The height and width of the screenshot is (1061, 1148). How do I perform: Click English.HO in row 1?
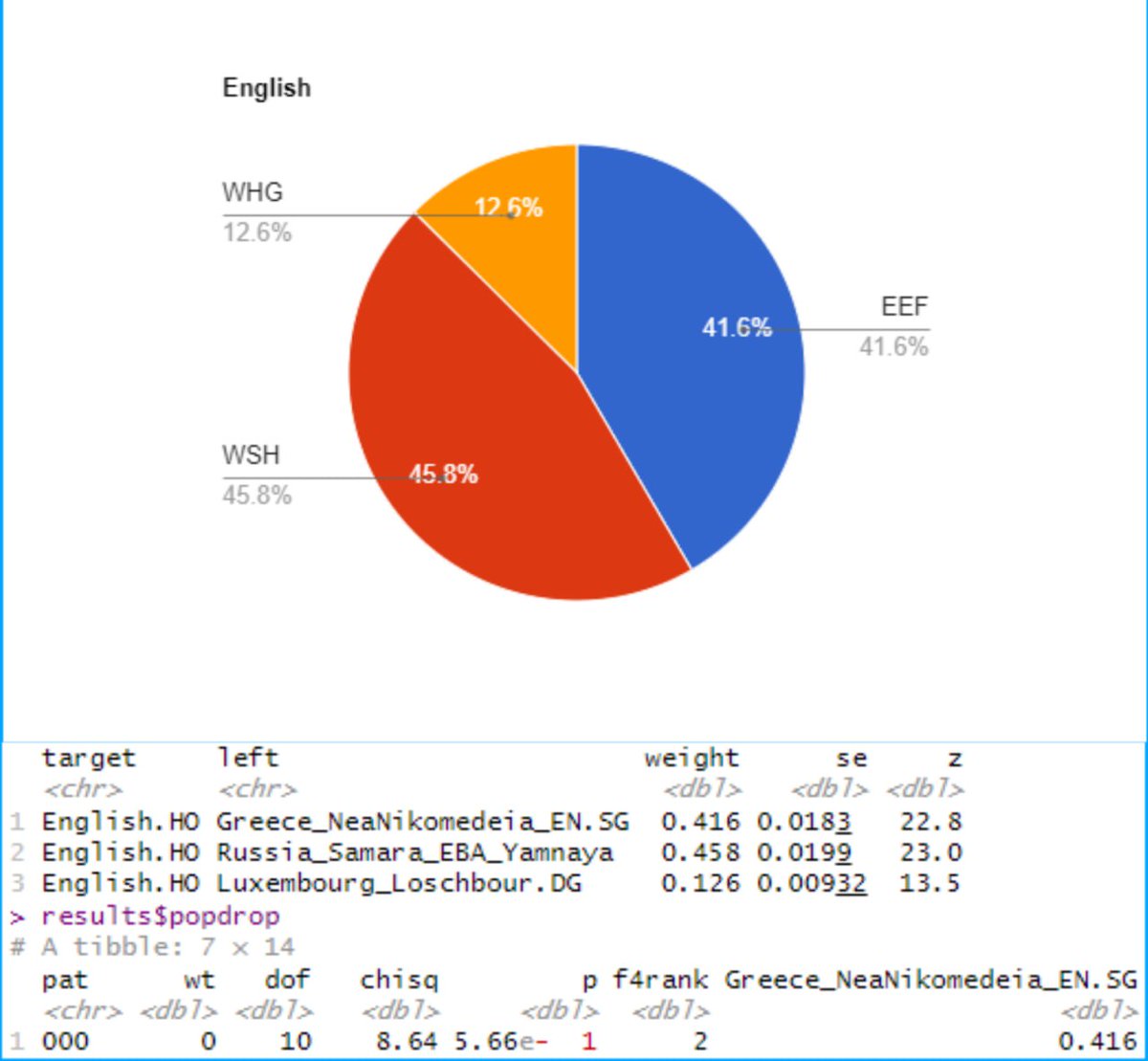(x=121, y=821)
